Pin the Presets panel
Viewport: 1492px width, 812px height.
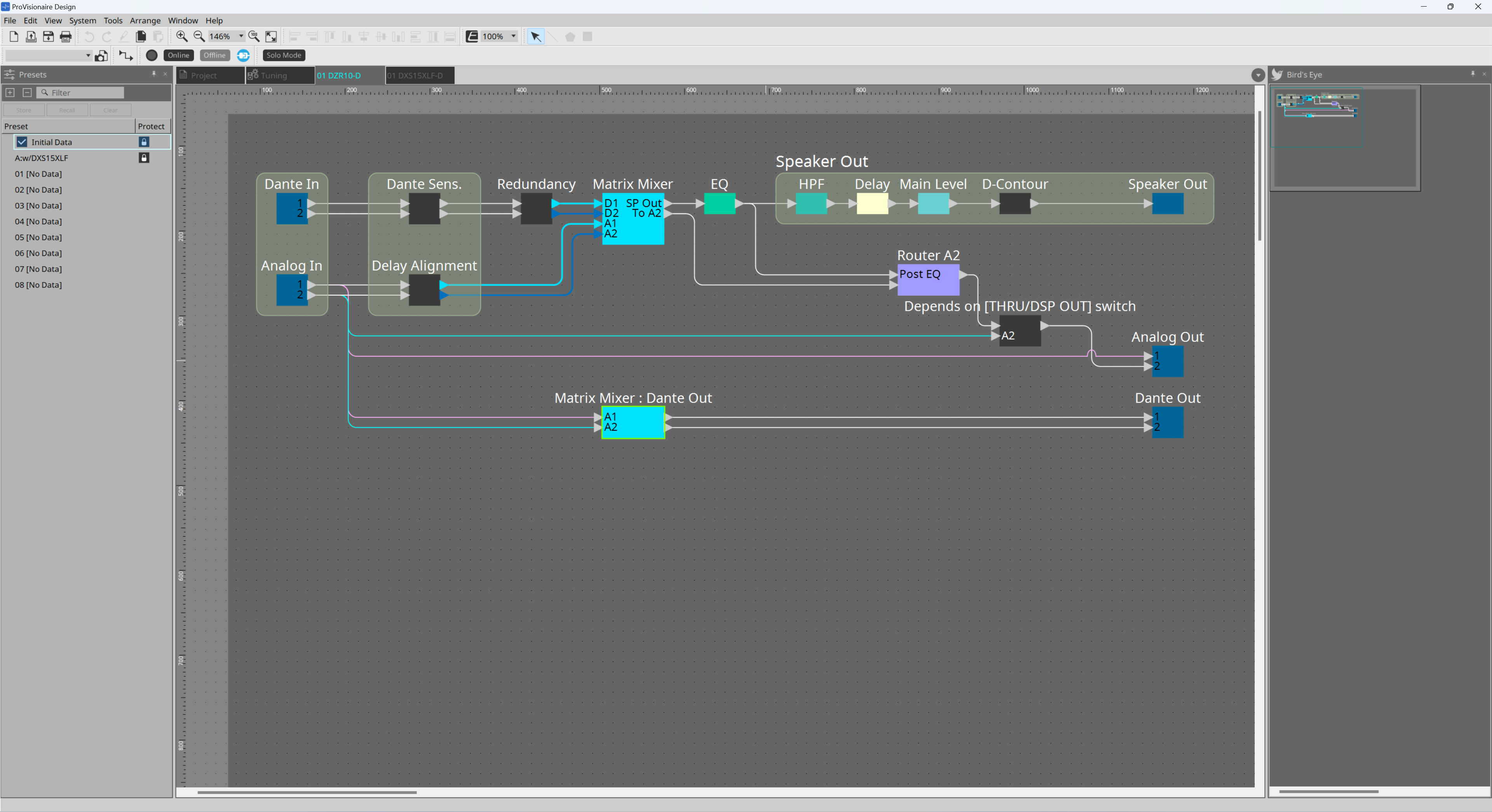(x=154, y=73)
